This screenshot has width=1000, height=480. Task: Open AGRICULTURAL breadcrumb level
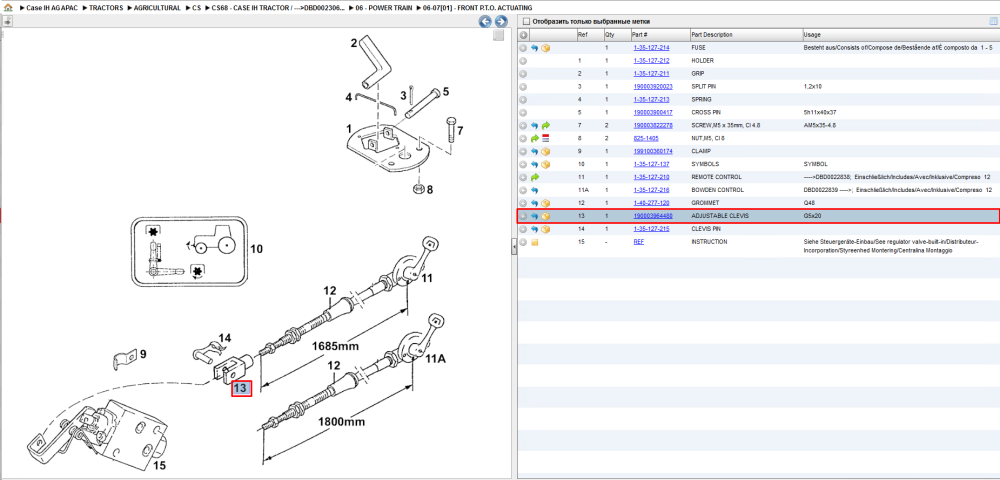tap(158, 8)
